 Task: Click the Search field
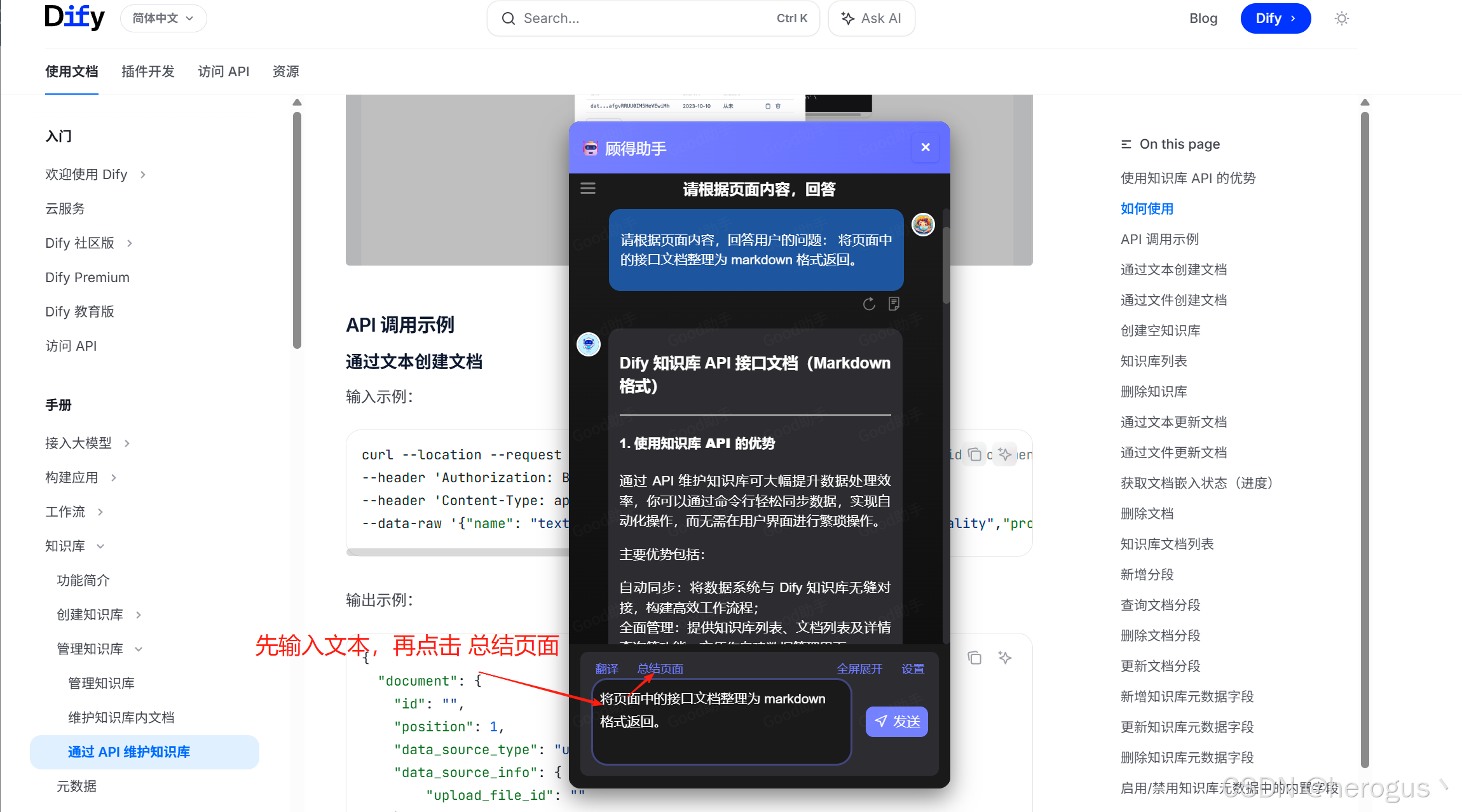tap(653, 18)
